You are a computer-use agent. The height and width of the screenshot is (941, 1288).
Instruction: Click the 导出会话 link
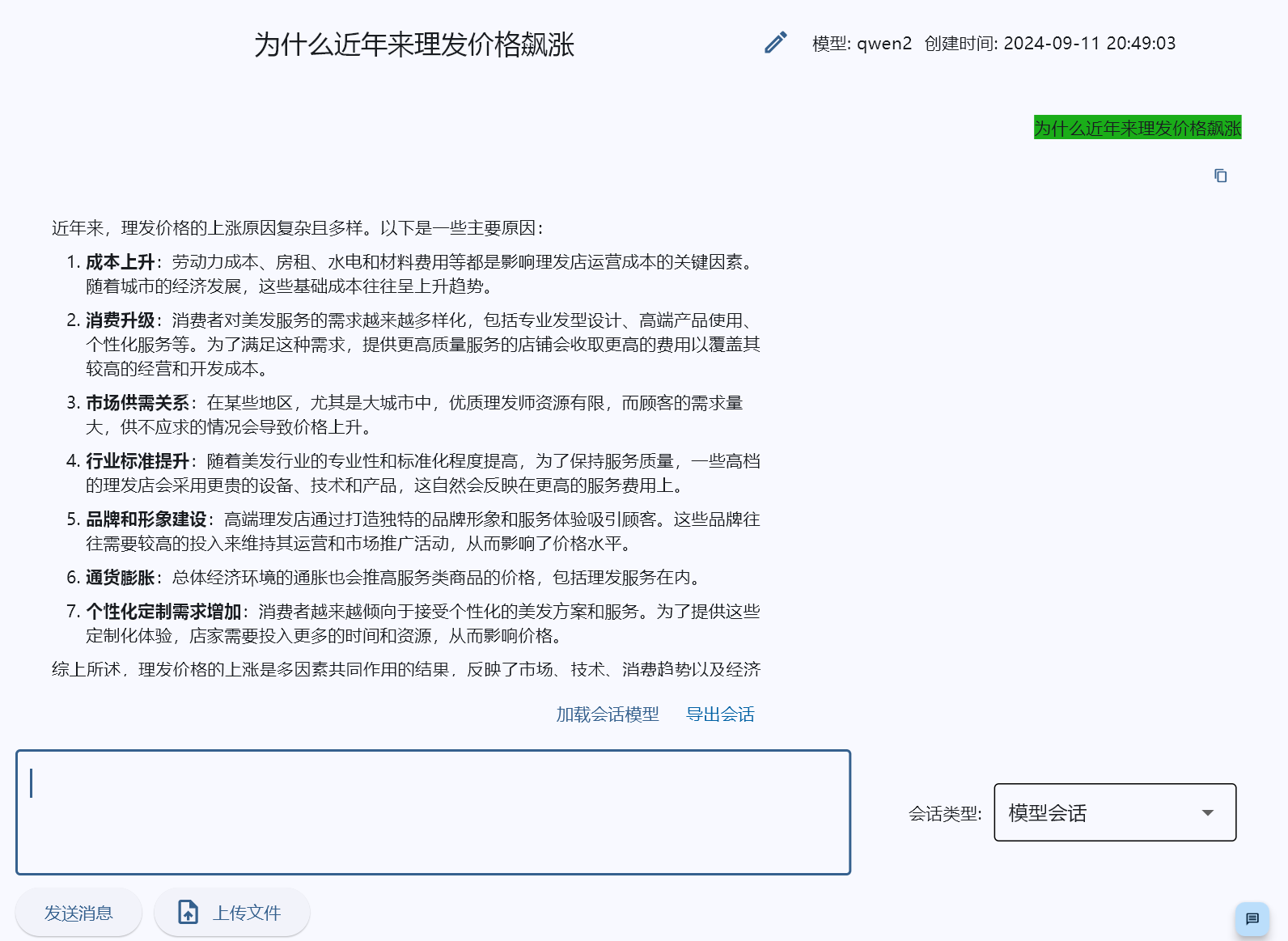[x=720, y=714]
